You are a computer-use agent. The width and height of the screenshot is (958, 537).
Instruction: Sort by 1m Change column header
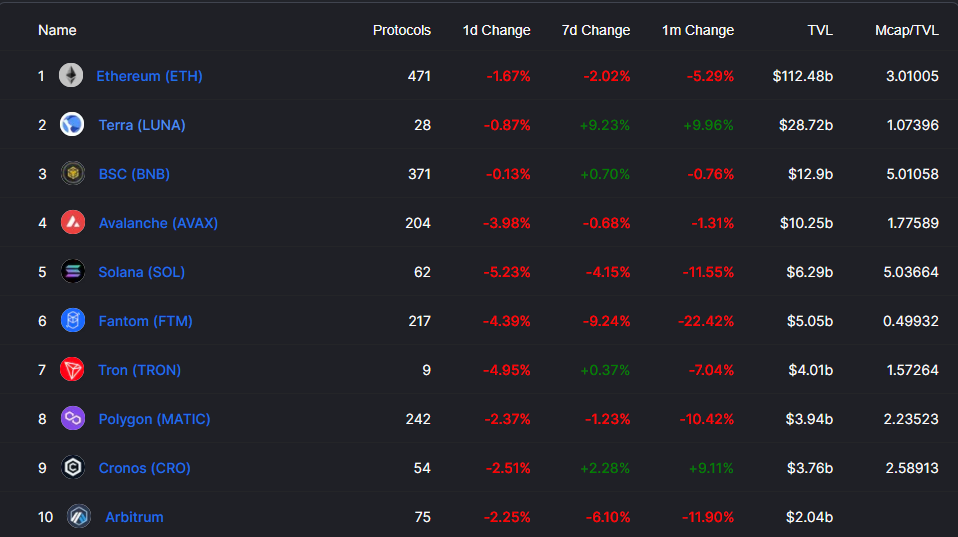pyautogui.click(x=698, y=30)
